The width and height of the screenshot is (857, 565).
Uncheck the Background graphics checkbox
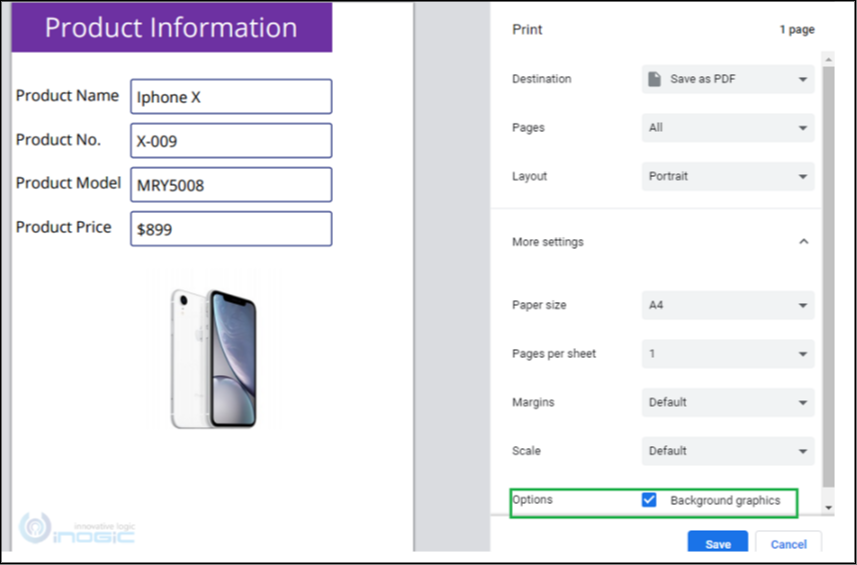click(x=649, y=500)
